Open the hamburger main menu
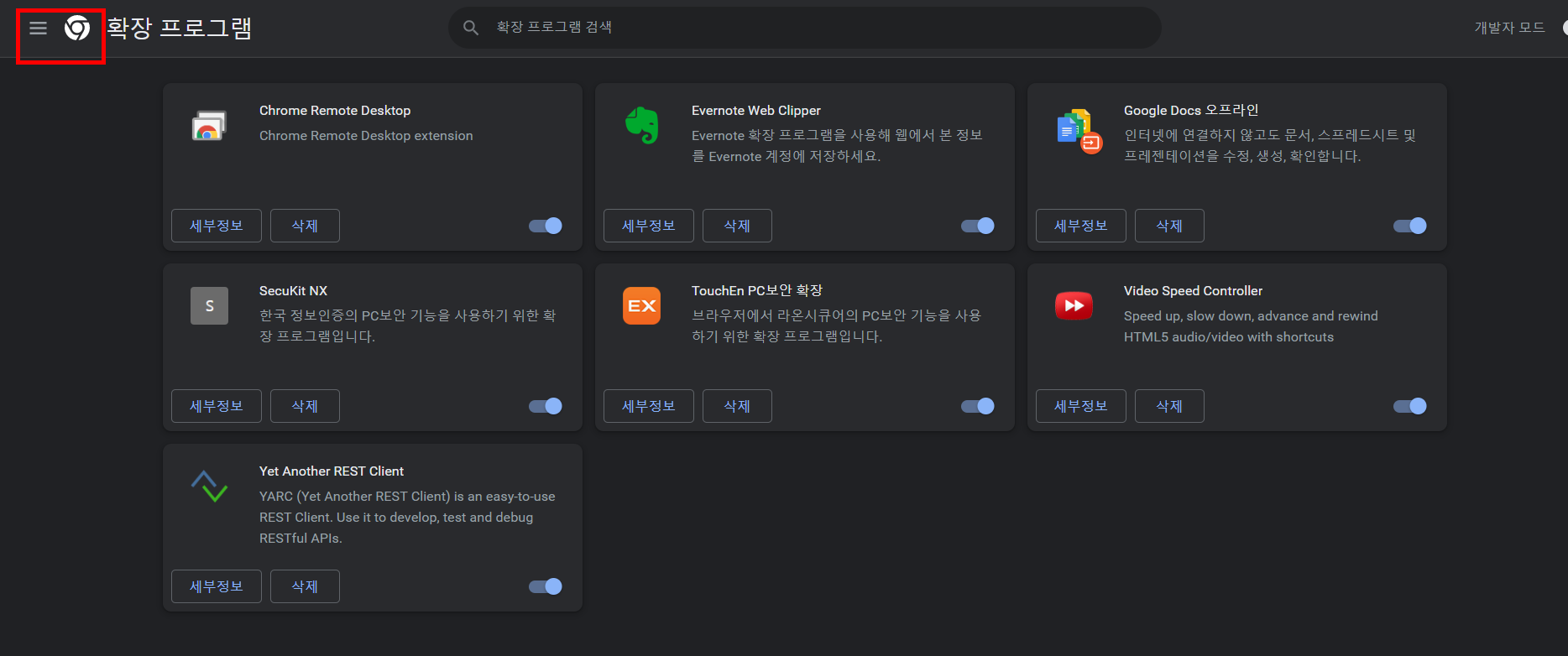Screen dimensions: 1568x656 pos(38,29)
